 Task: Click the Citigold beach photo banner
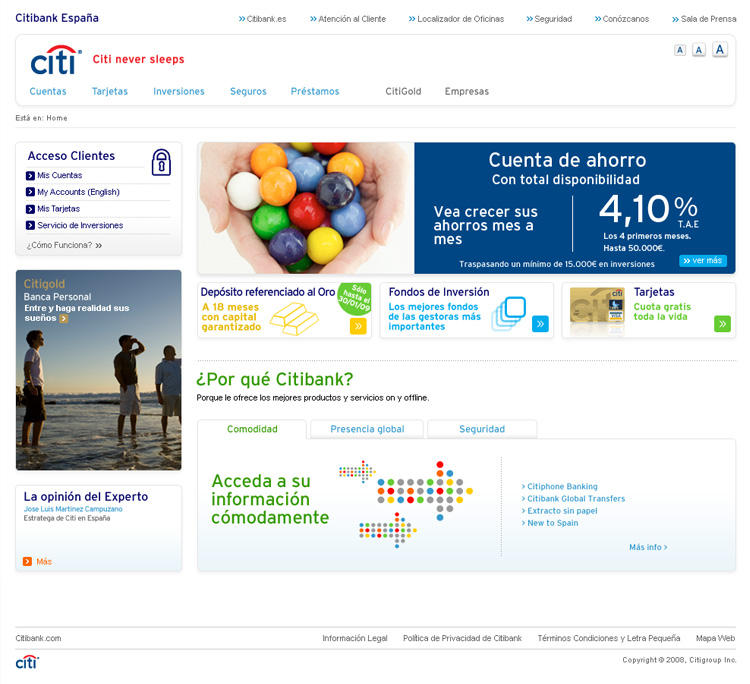point(99,370)
